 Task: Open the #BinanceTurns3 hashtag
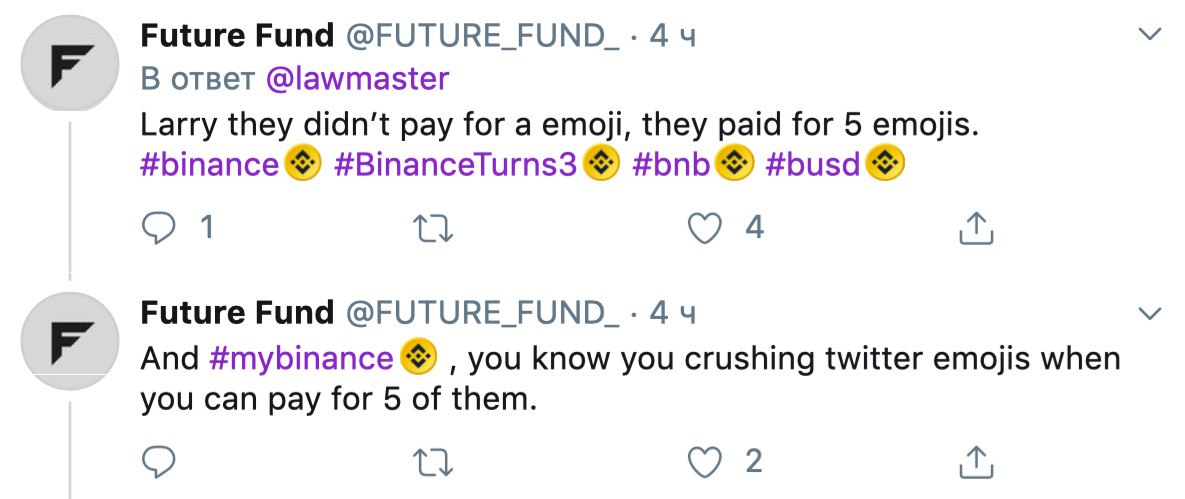pos(455,163)
